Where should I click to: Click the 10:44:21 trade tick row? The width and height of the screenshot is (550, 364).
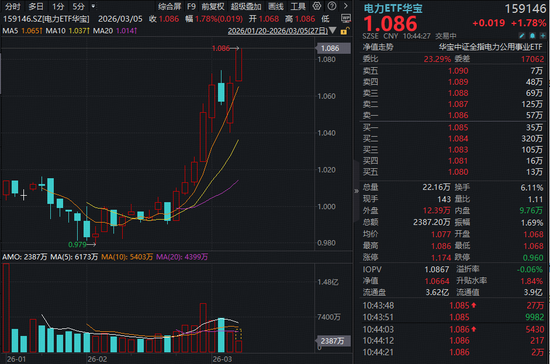453,352
